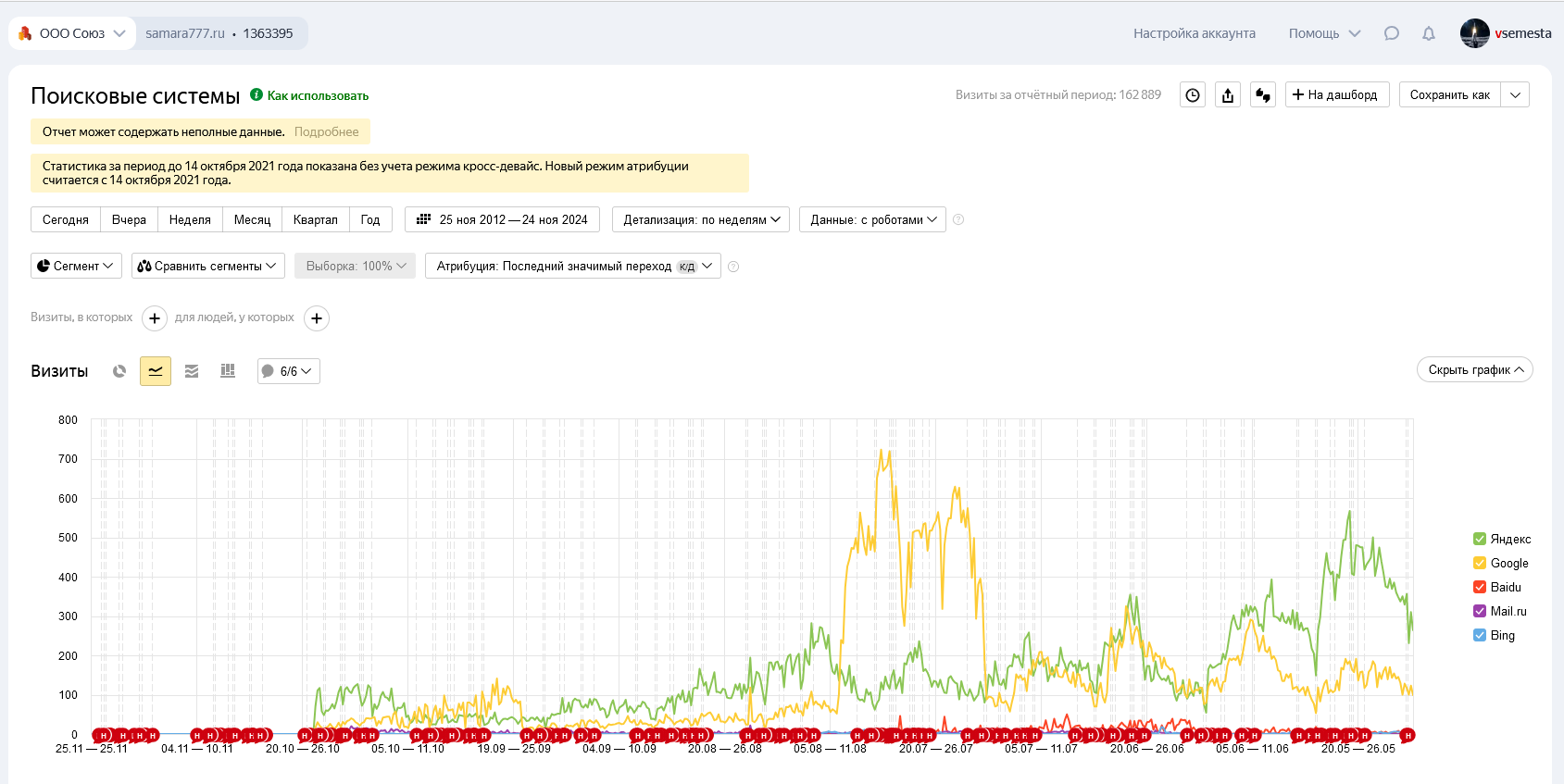Viewport: 1564px width, 784px height.
Task: Select the line chart view icon
Action: [x=156, y=371]
